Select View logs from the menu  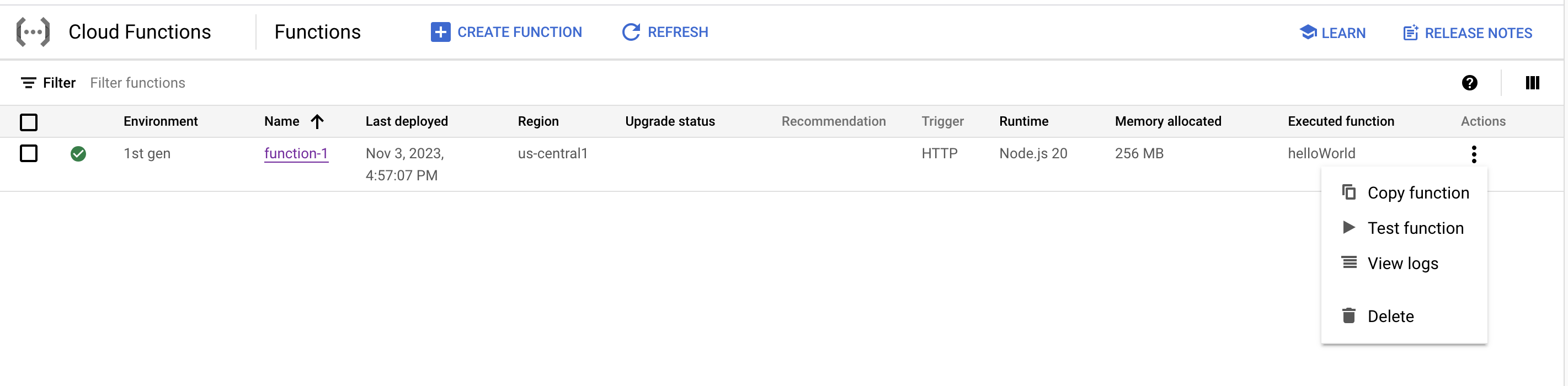coord(1403,262)
